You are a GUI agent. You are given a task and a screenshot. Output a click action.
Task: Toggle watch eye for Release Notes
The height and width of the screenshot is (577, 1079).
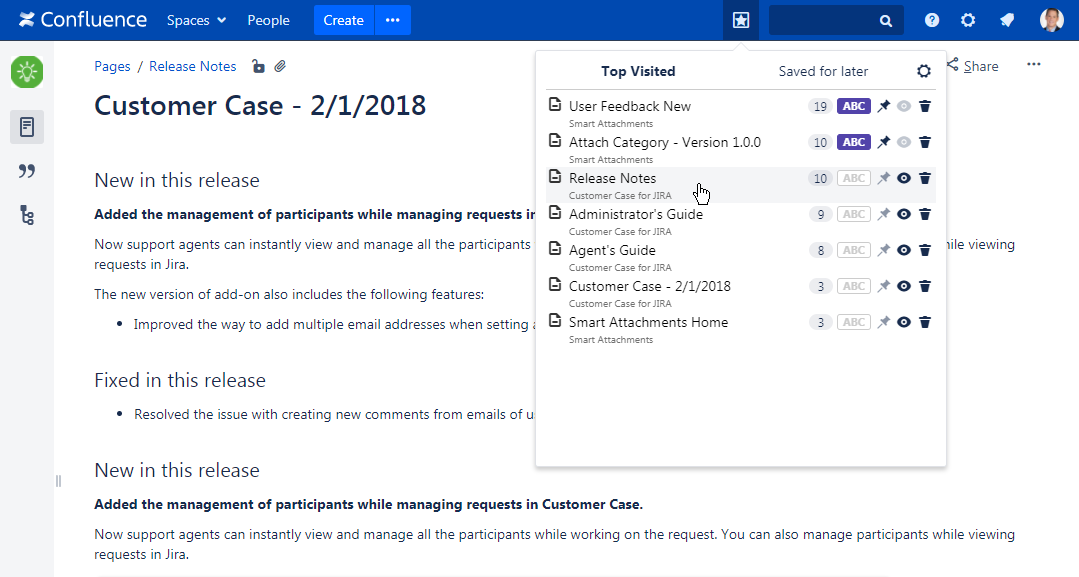click(904, 179)
